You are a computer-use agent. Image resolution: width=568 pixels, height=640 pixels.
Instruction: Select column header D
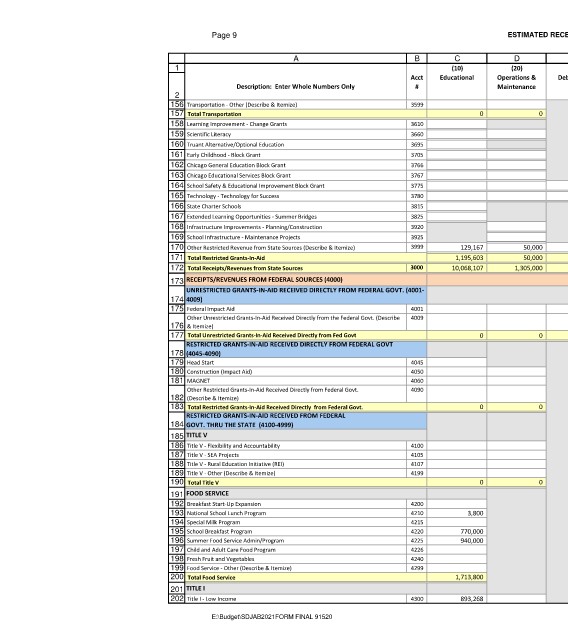coord(517,58)
